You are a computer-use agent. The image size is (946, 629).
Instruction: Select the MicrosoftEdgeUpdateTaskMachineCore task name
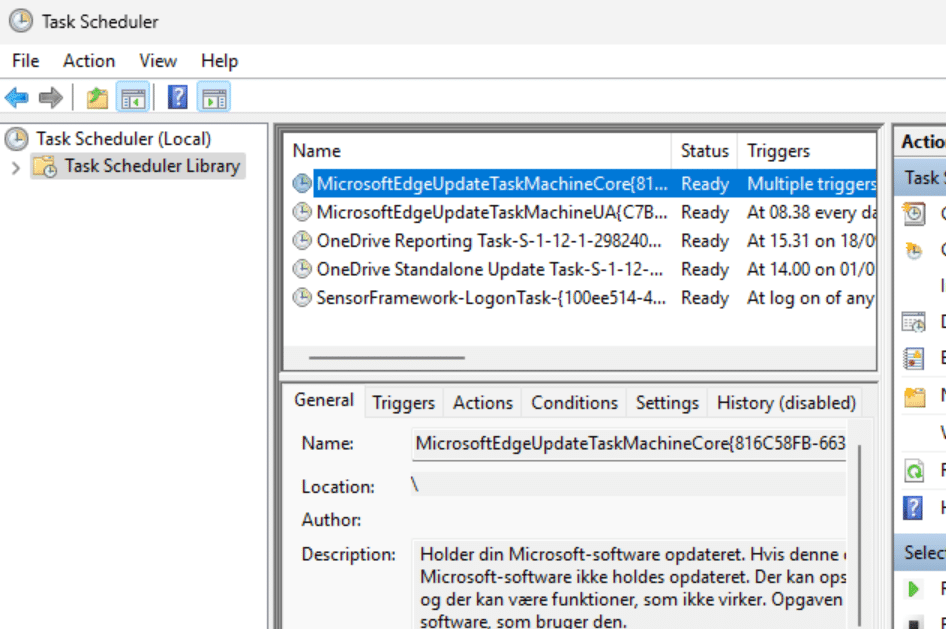(492, 183)
